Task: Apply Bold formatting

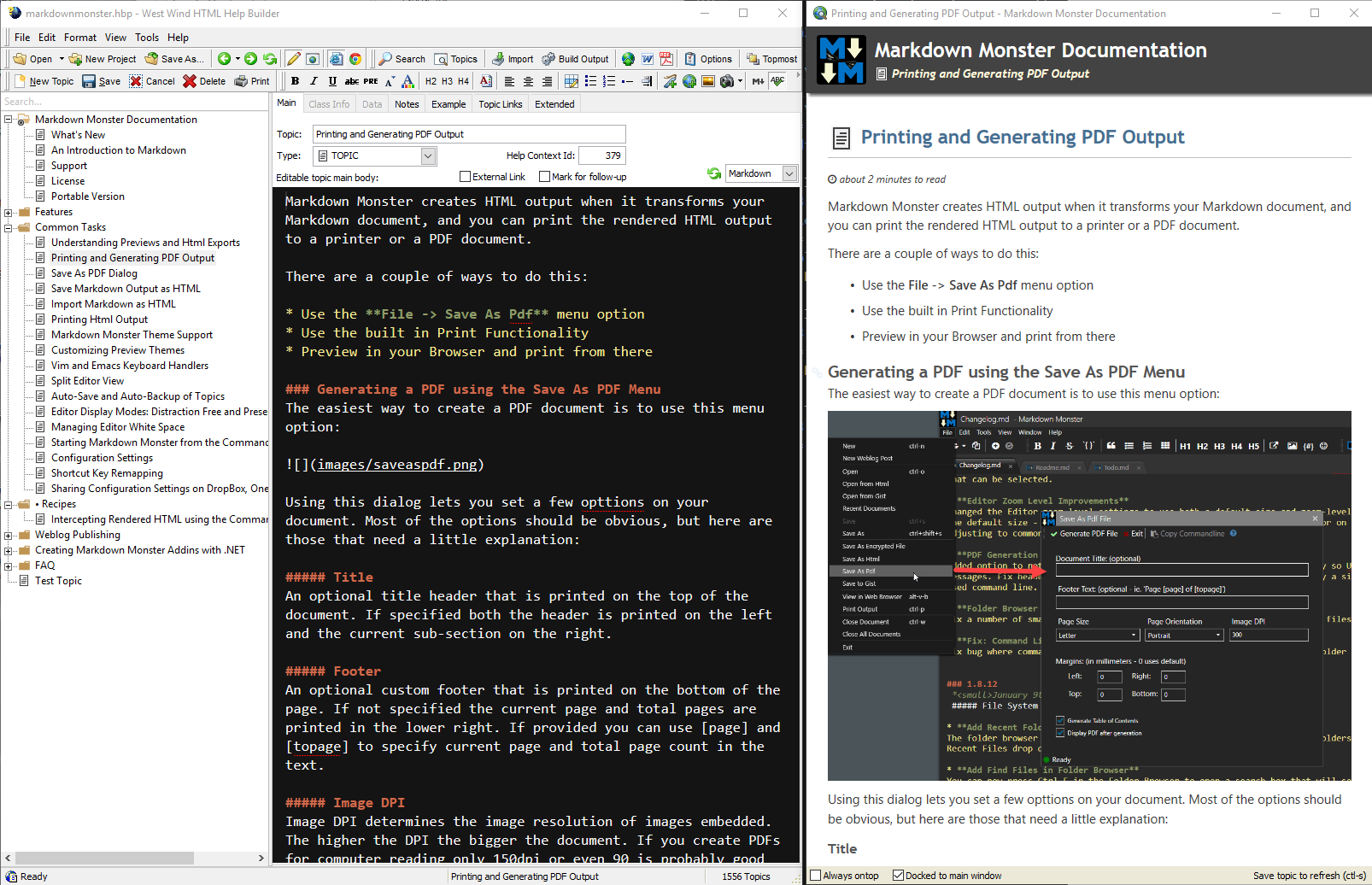Action: [x=295, y=81]
